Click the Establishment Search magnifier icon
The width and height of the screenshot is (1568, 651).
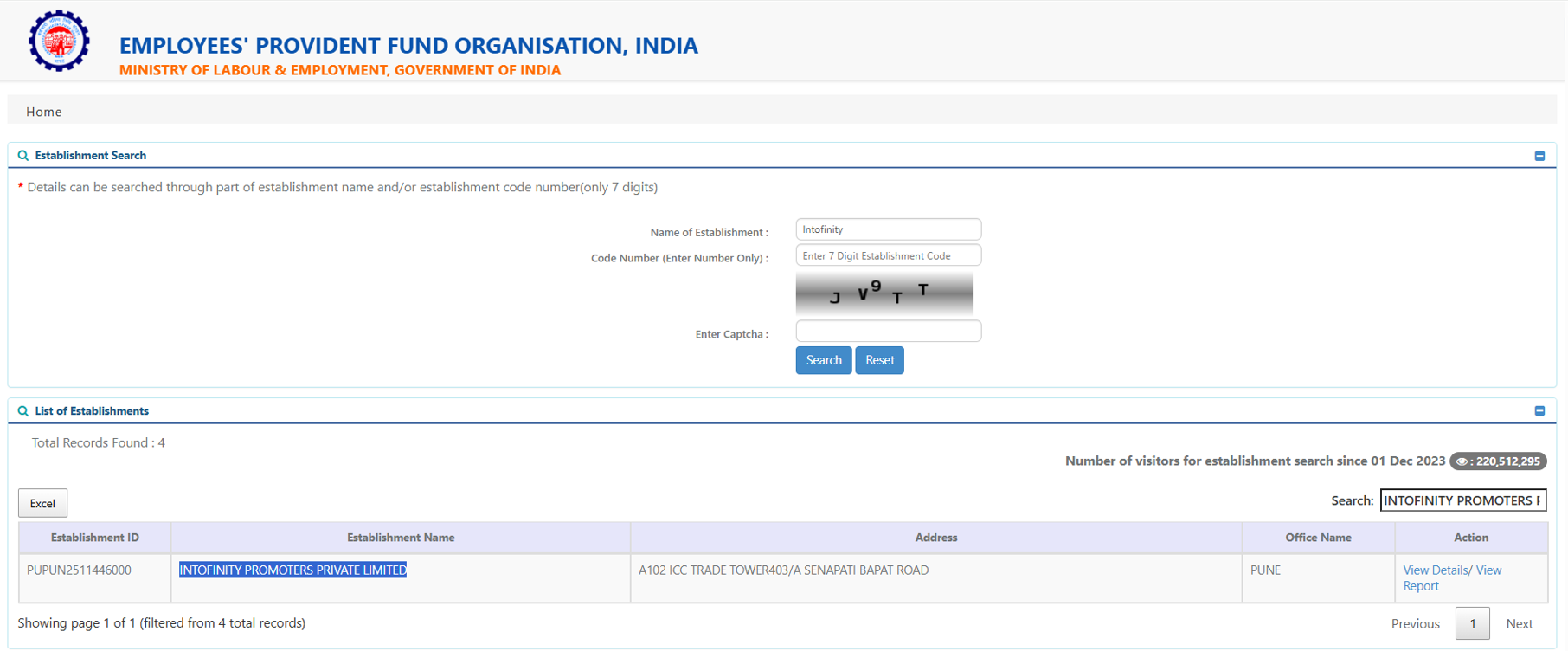coord(23,156)
